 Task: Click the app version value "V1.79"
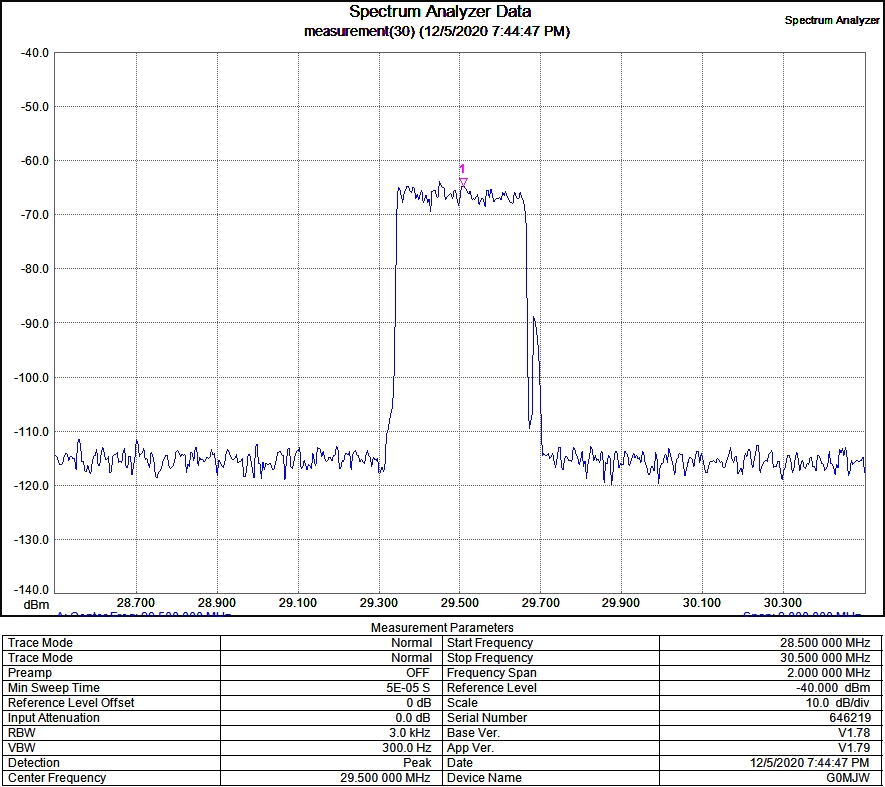pyautogui.click(x=854, y=748)
